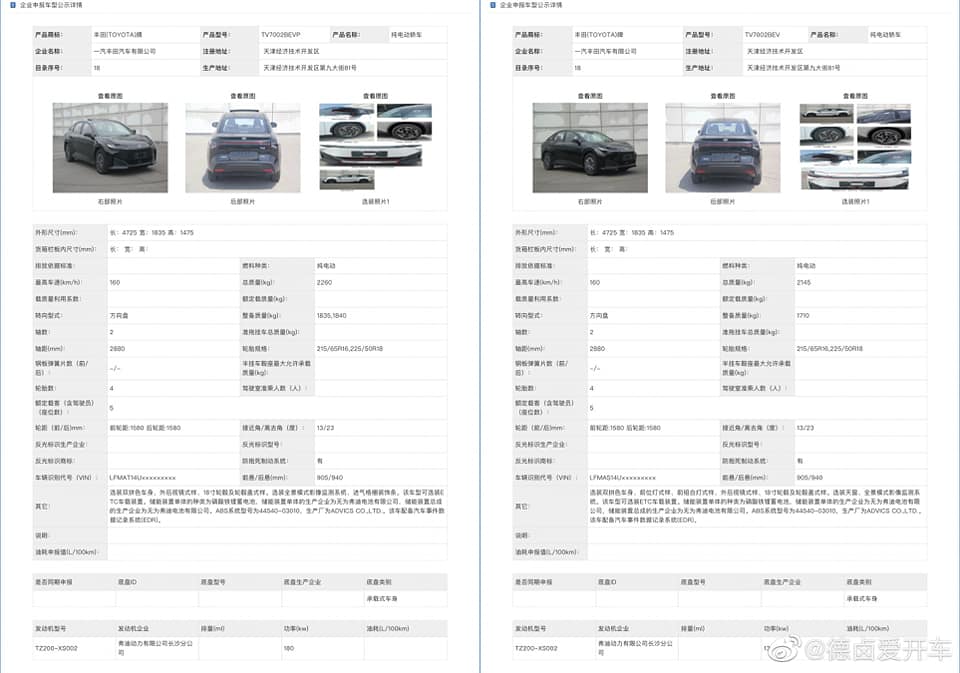Click the blue info icon on right page header
Viewport: 960px width, 673px height.
(493, 5)
